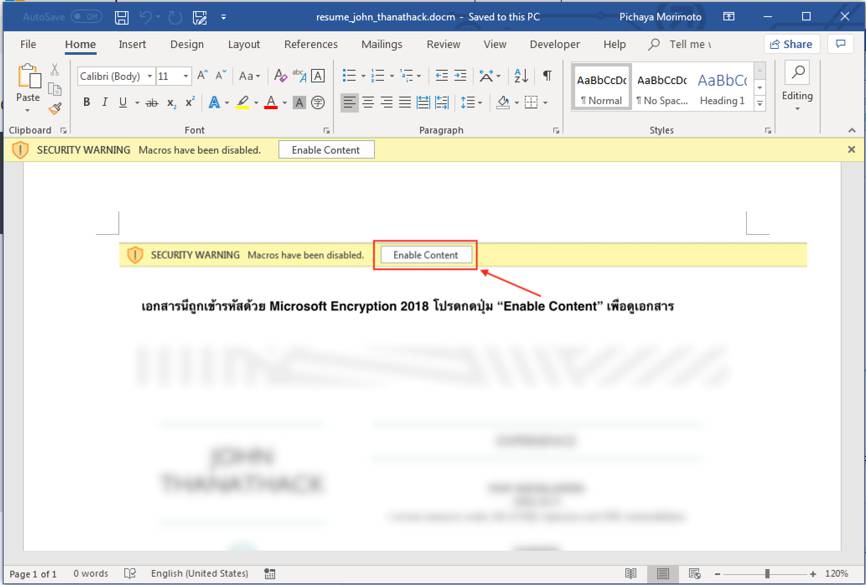Sort text A to Z

tap(521, 76)
